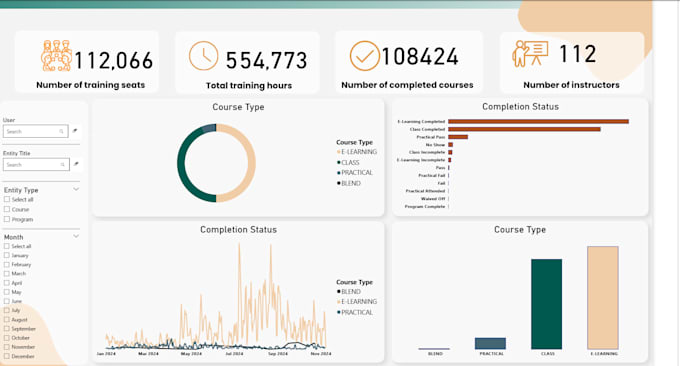This screenshot has width=680, height=366.
Task: Click the PRACTICAL column bar
Action: pyautogui.click(x=490, y=343)
